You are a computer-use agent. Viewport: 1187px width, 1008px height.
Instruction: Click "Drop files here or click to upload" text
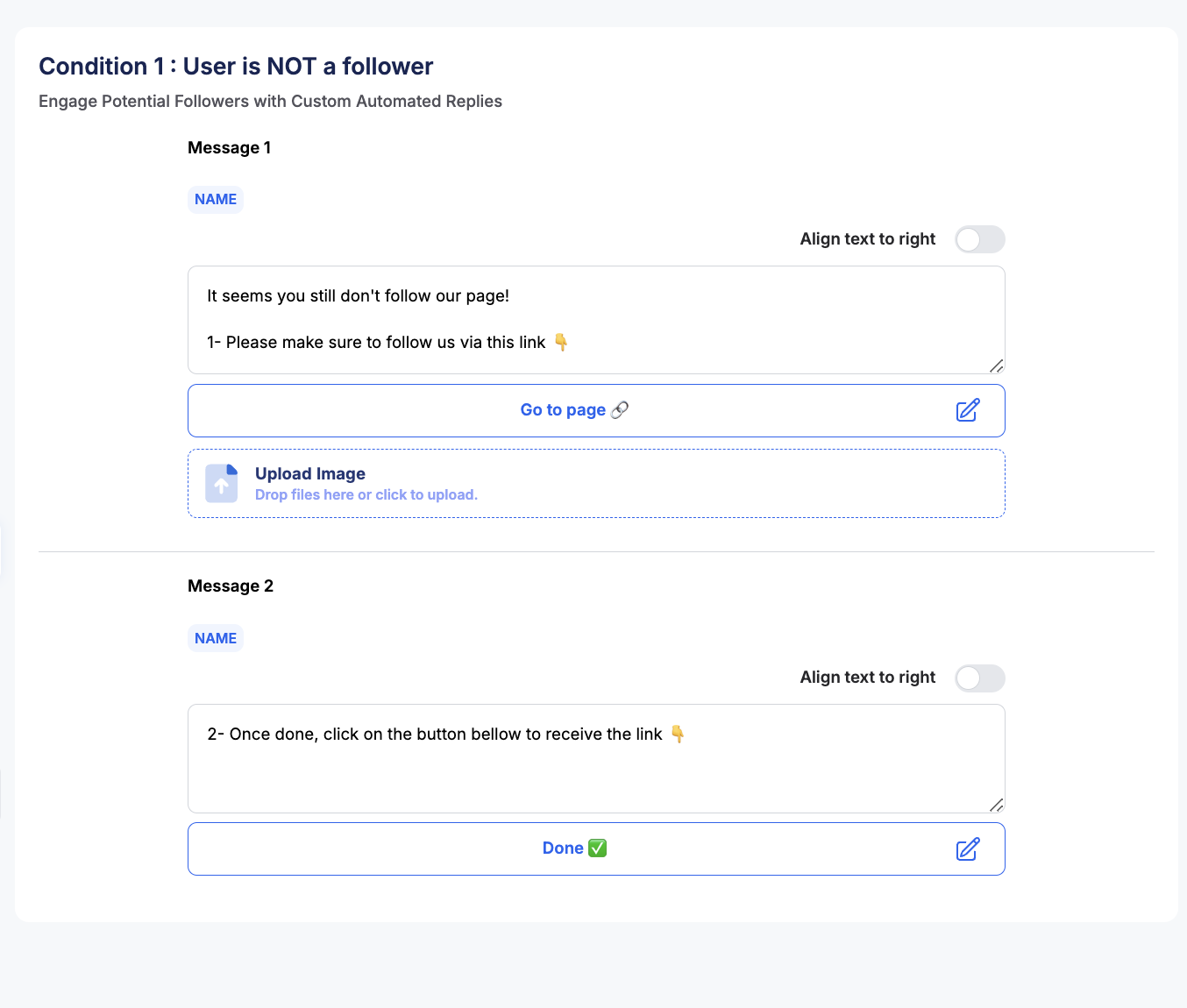pyautogui.click(x=366, y=494)
